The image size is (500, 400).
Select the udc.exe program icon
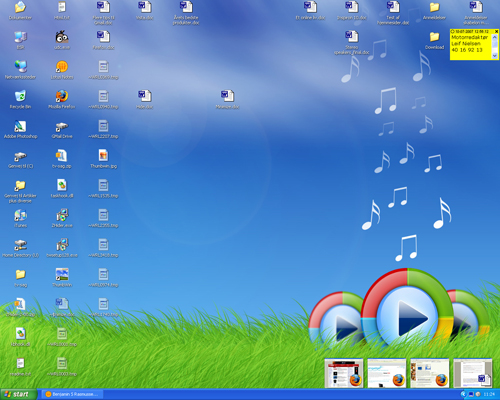pyautogui.click(x=62, y=37)
